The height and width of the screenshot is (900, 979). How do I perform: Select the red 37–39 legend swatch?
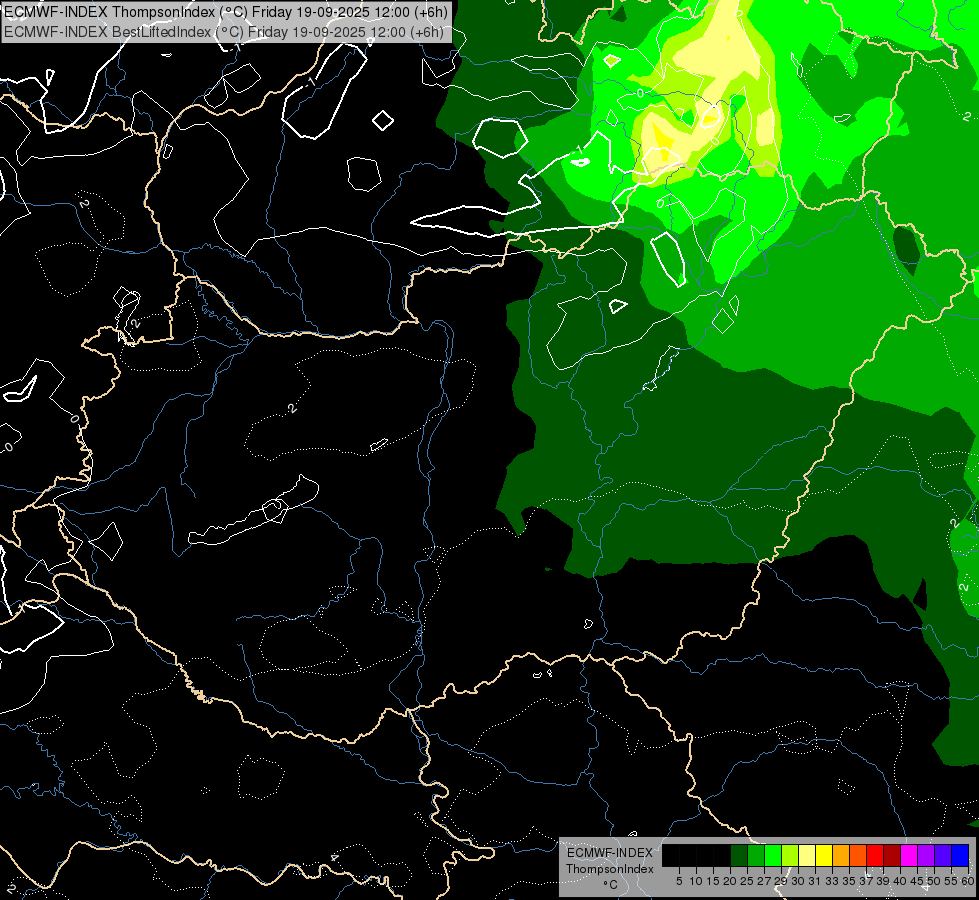pos(875,855)
